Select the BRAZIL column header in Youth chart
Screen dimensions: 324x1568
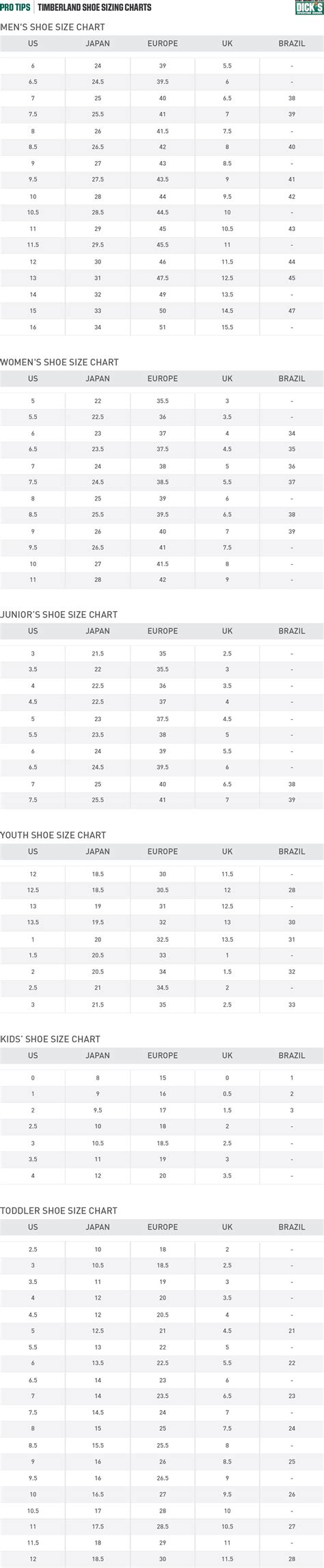coord(292,852)
